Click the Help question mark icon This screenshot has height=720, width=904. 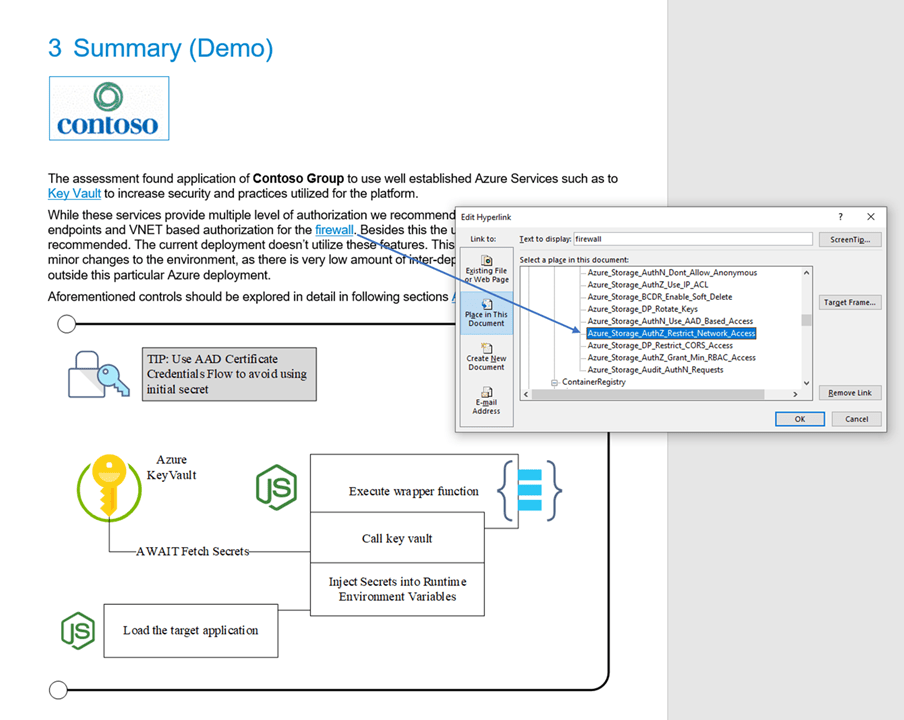click(x=840, y=217)
